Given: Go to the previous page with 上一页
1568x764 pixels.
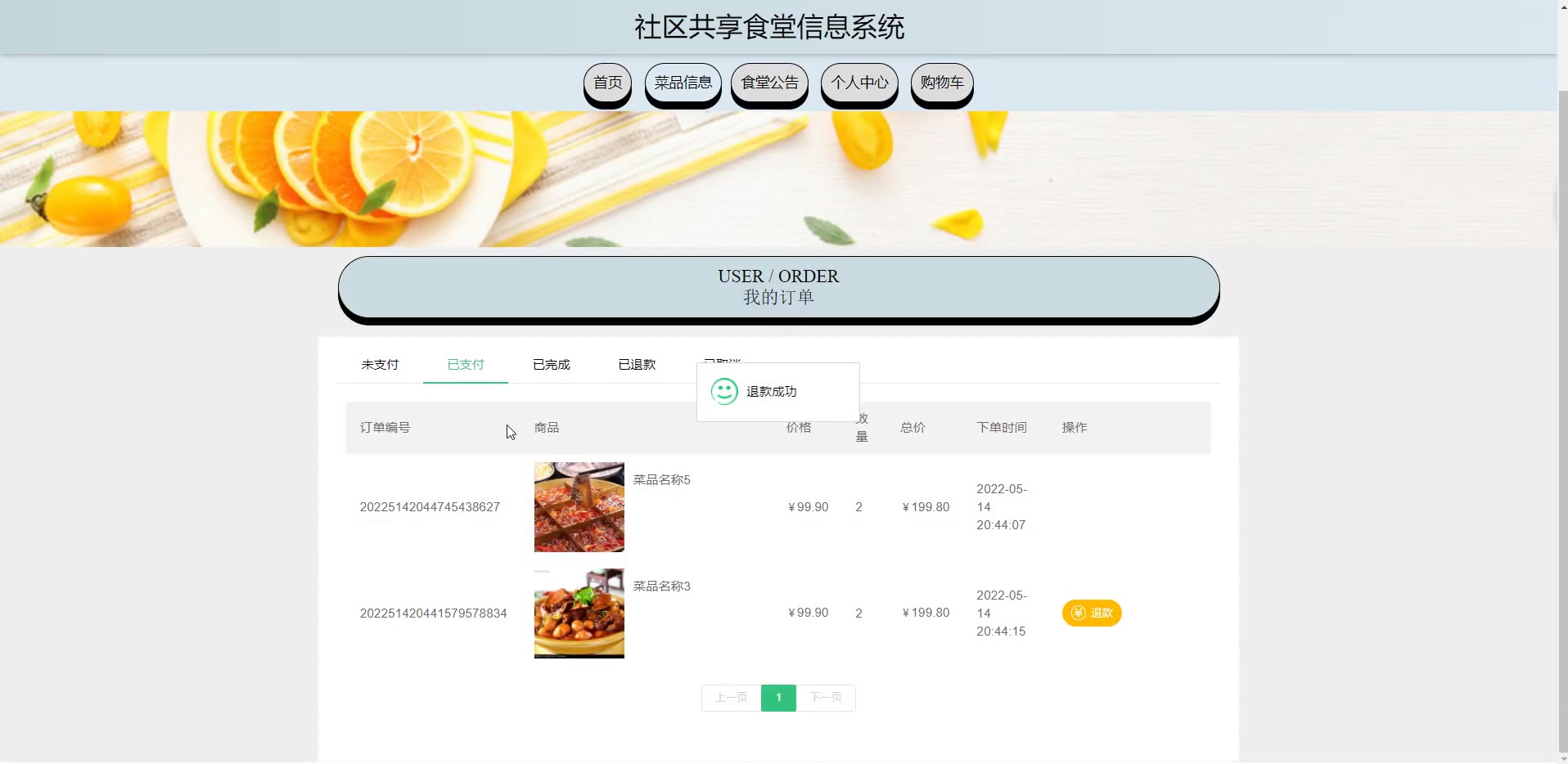Looking at the screenshot, I should pyautogui.click(x=732, y=698).
